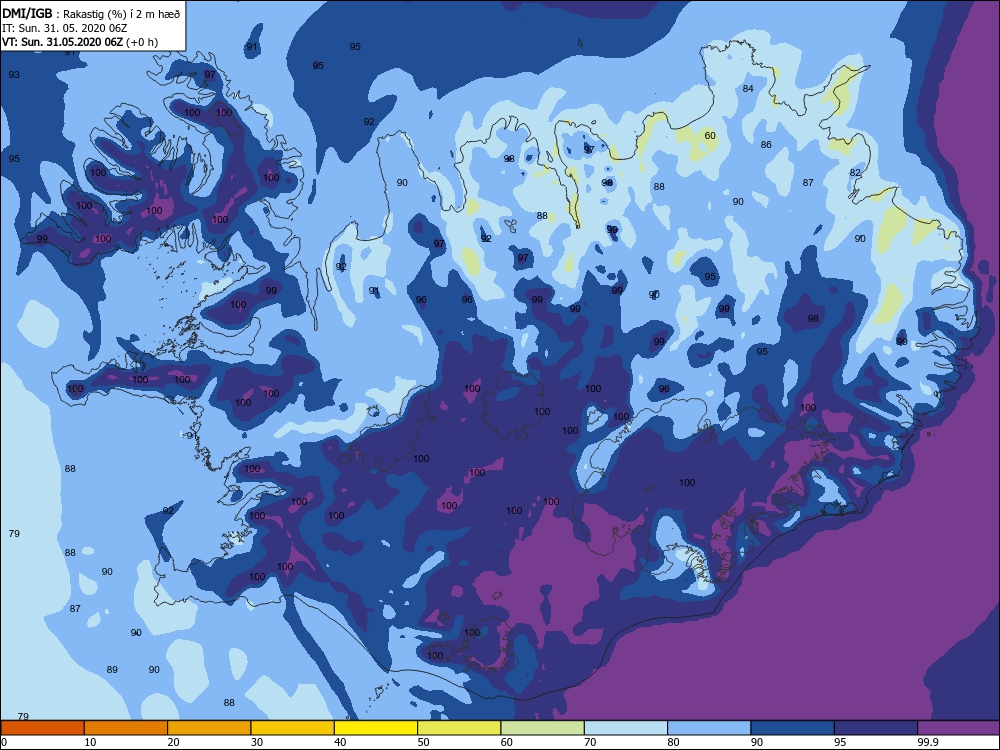Click the humidity value '82' on the map

coord(855,172)
